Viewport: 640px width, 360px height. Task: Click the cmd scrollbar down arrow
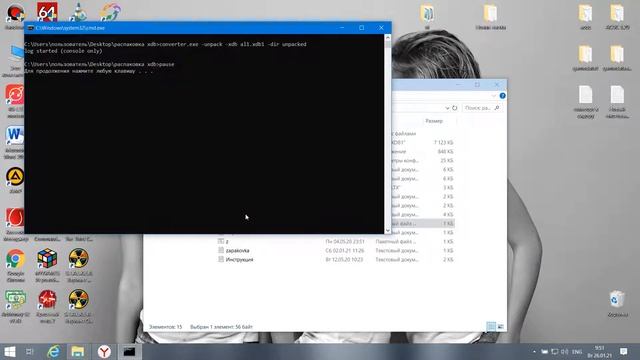[387, 230]
